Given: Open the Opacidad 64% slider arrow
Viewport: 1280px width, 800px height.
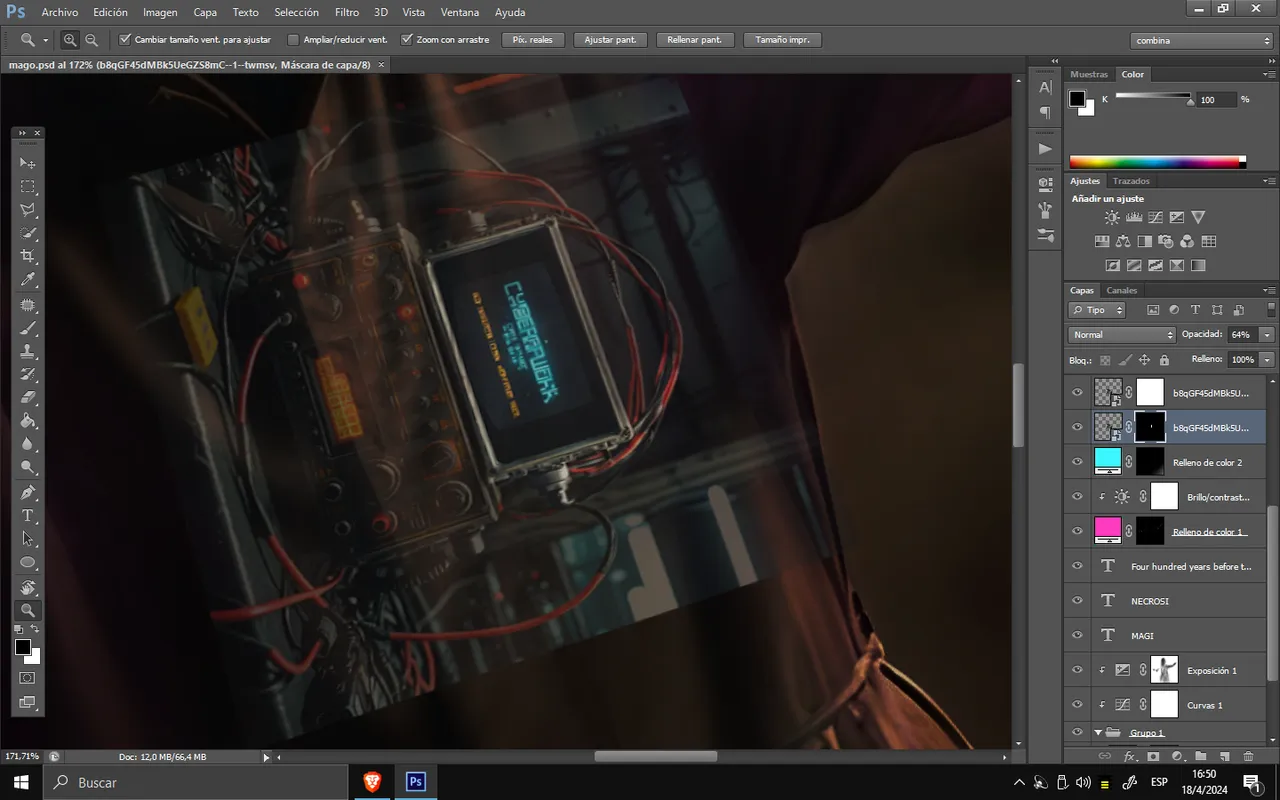Looking at the screenshot, I should pos(1267,334).
